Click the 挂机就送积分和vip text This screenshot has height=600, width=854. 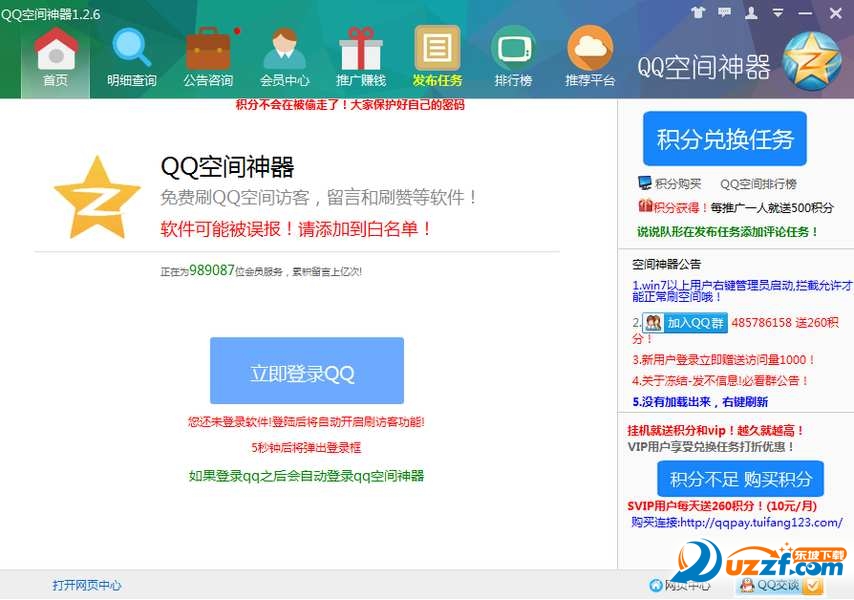point(716,431)
